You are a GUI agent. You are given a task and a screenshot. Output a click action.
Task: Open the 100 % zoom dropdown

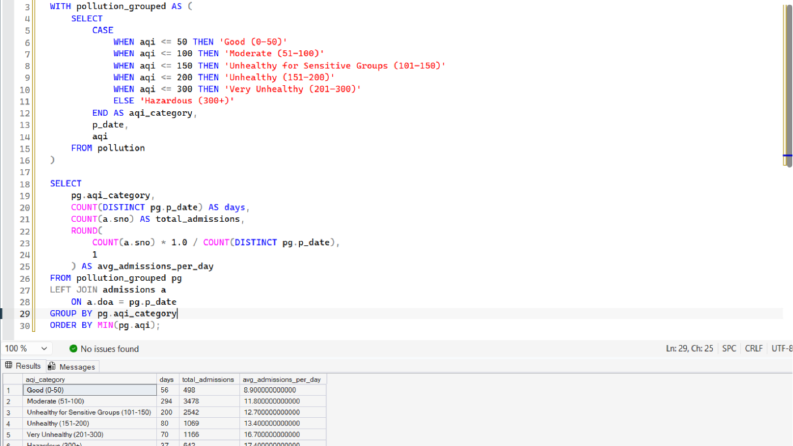[x=26, y=349]
